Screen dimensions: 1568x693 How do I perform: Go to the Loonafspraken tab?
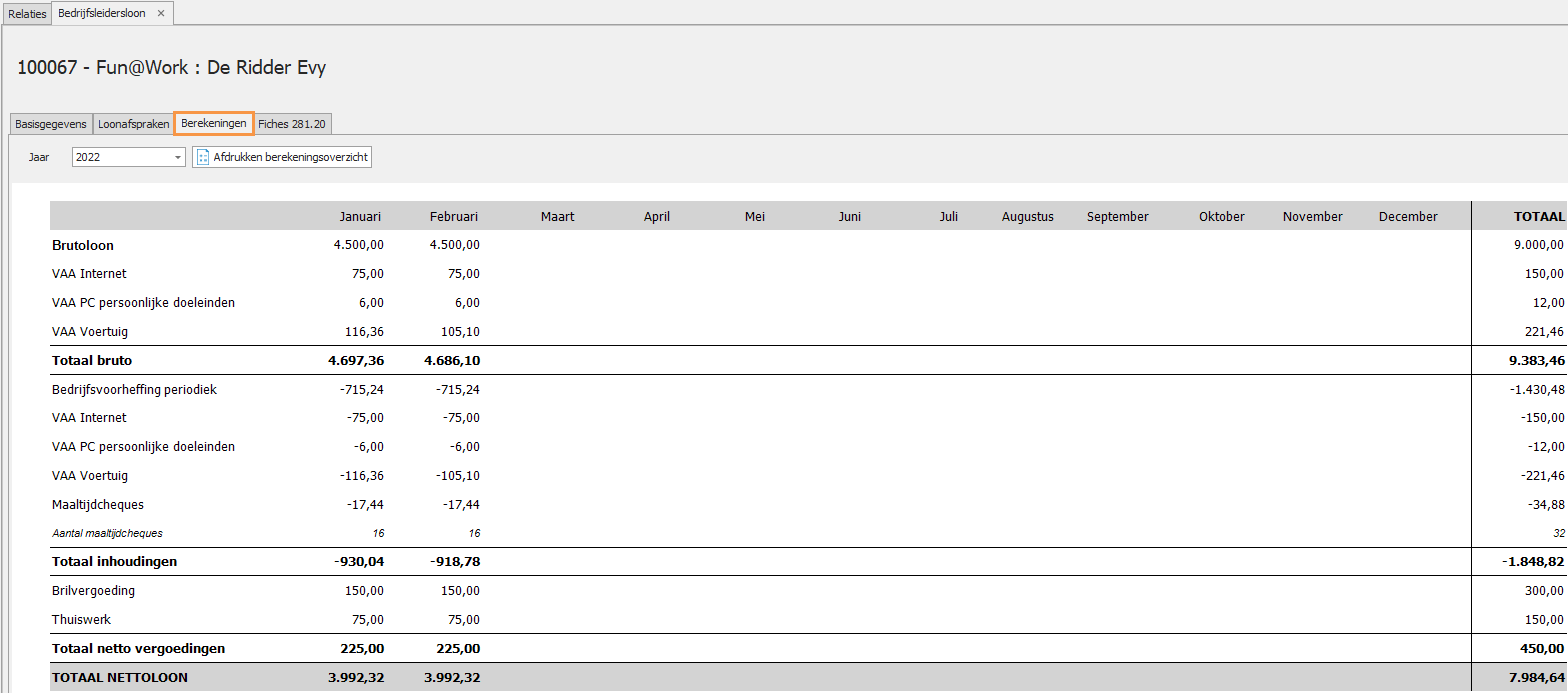tap(133, 124)
